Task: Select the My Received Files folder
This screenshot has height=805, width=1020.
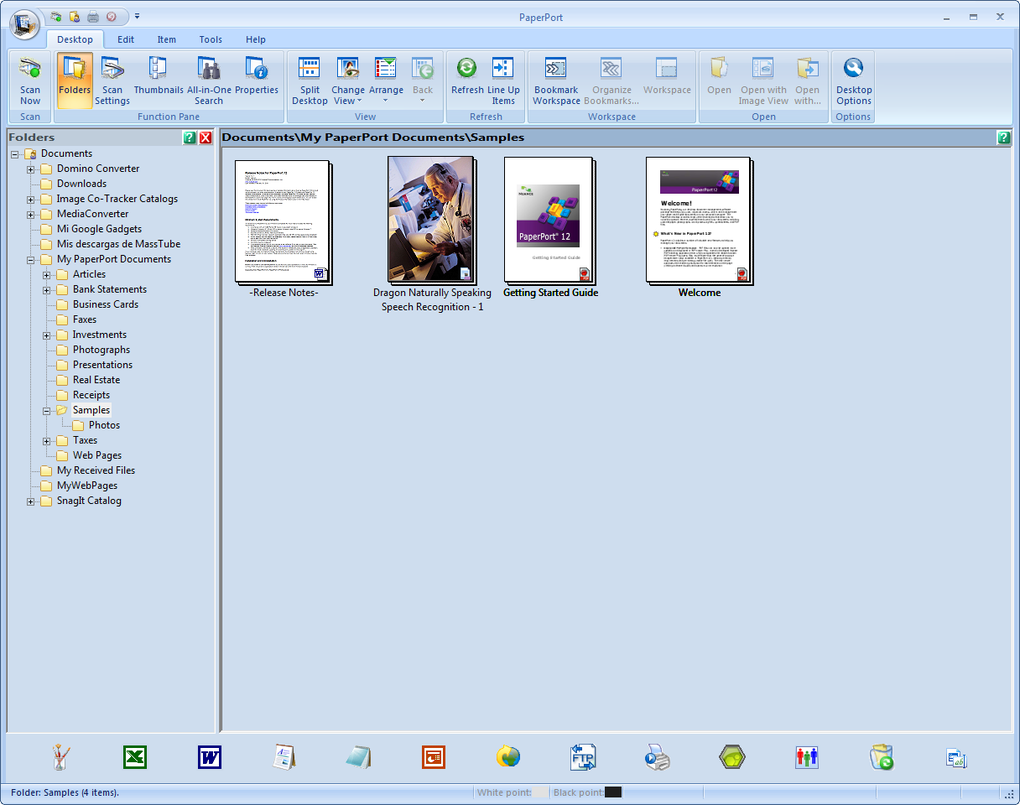Action: coord(96,471)
